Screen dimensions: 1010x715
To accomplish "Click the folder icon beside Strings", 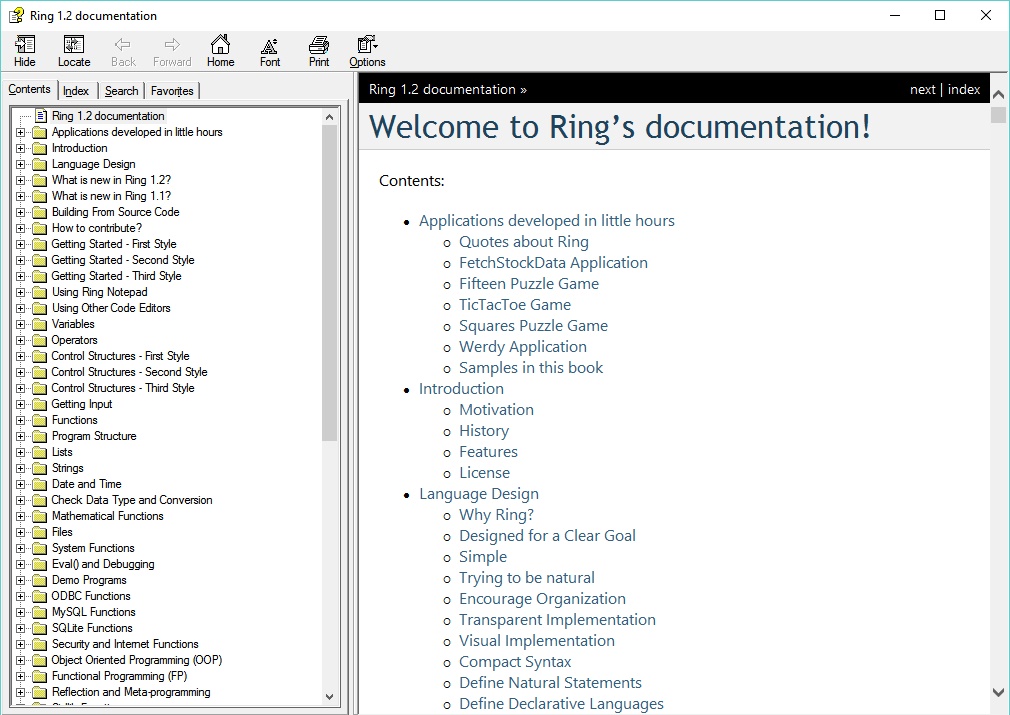I will tap(40, 468).
